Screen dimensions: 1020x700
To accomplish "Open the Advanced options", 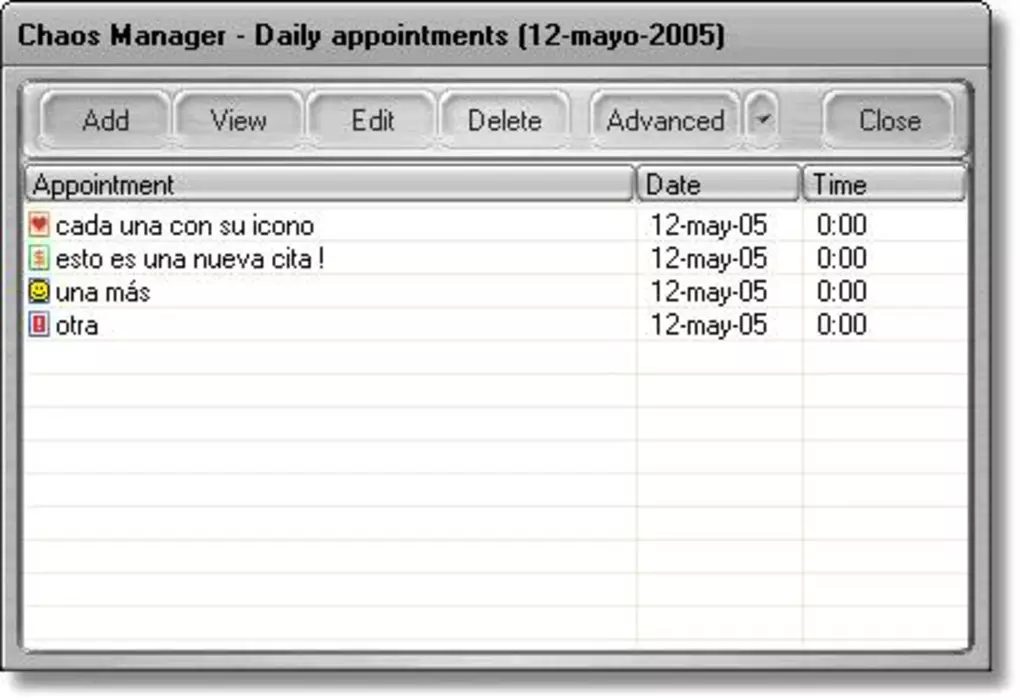I will click(664, 120).
